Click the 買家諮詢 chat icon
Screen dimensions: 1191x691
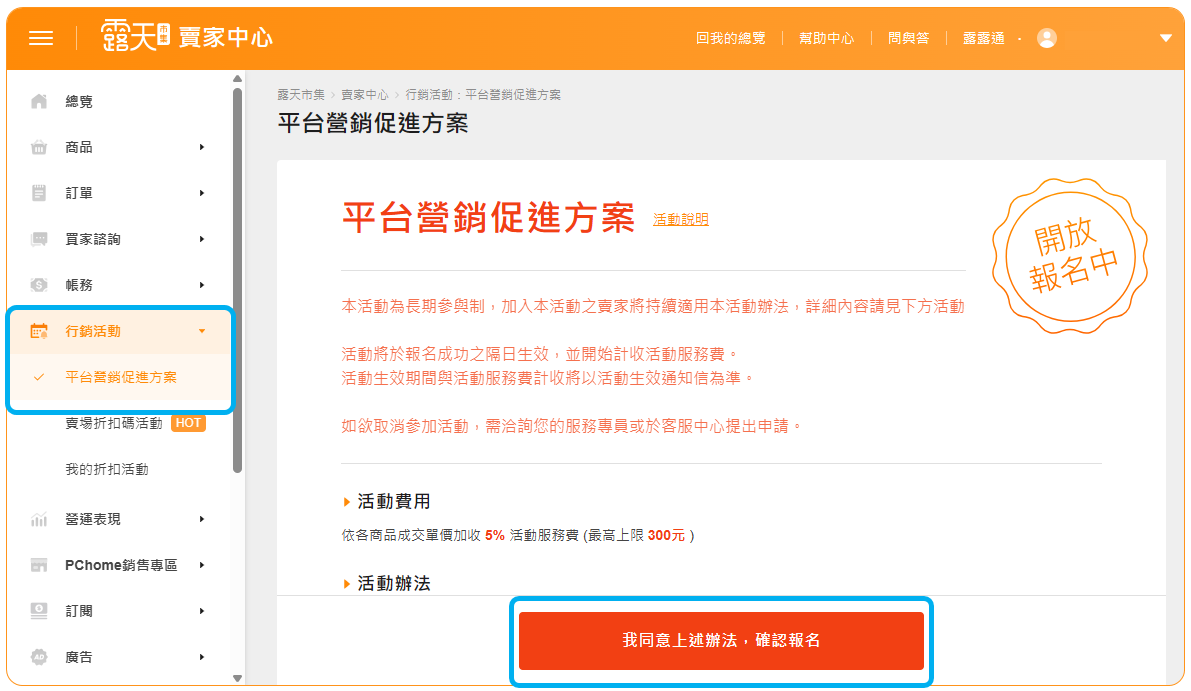pos(39,239)
